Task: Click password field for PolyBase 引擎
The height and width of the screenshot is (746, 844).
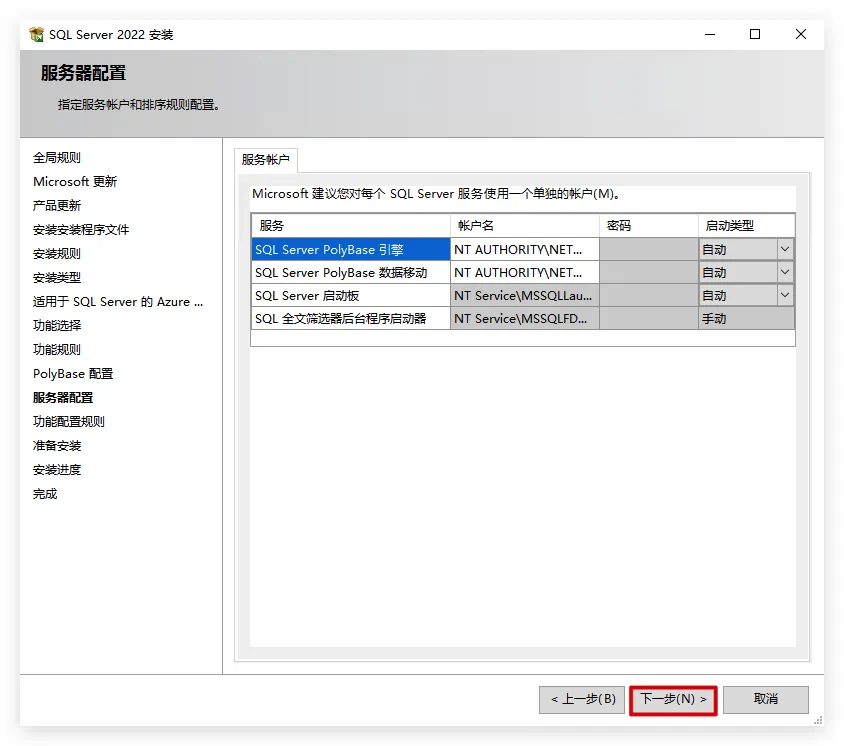Action: pos(648,250)
